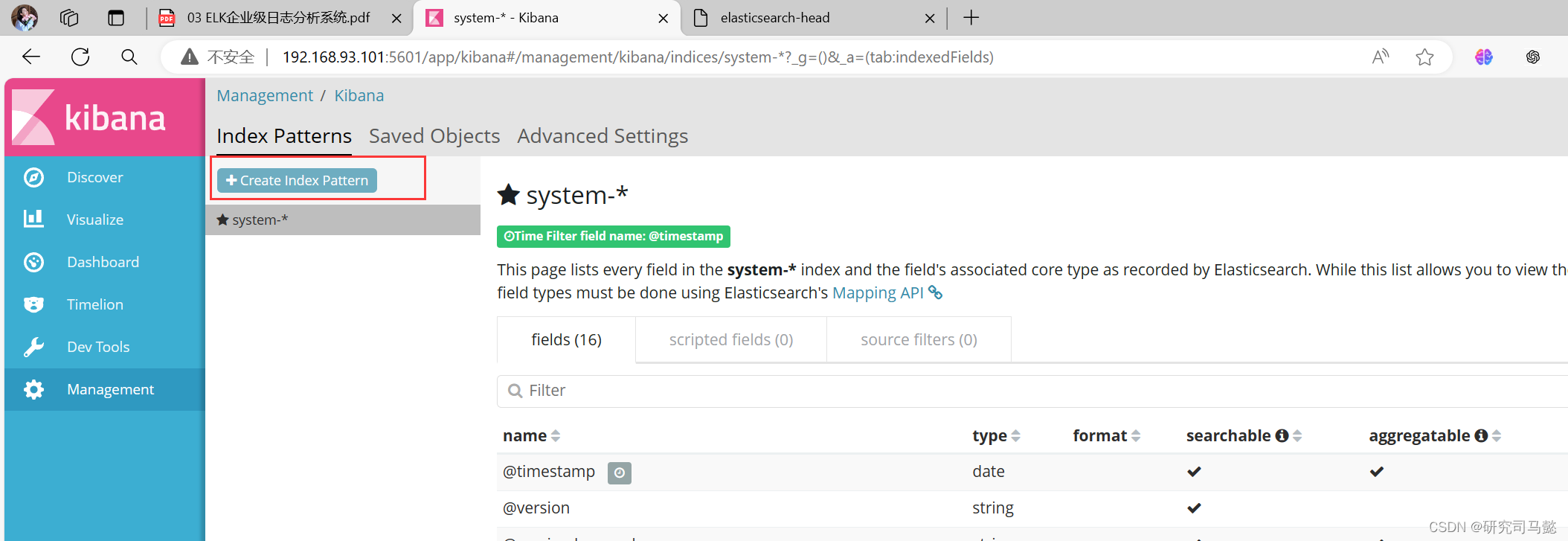Viewport: 1568px width, 541px height.
Task: Switch to the ELK PDF browser tab
Action: (x=279, y=18)
